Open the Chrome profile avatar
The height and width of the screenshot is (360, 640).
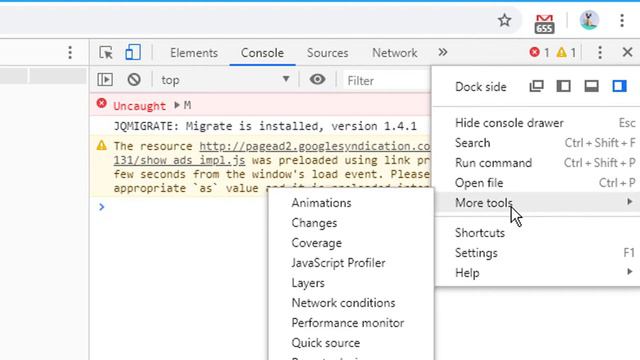click(x=589, y=20)
